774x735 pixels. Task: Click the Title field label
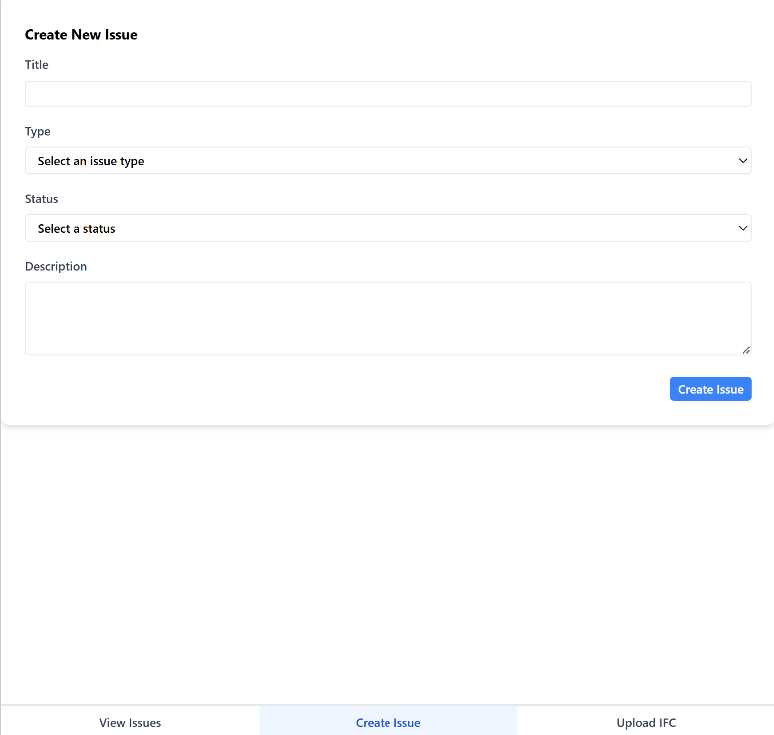coord(37,65)
